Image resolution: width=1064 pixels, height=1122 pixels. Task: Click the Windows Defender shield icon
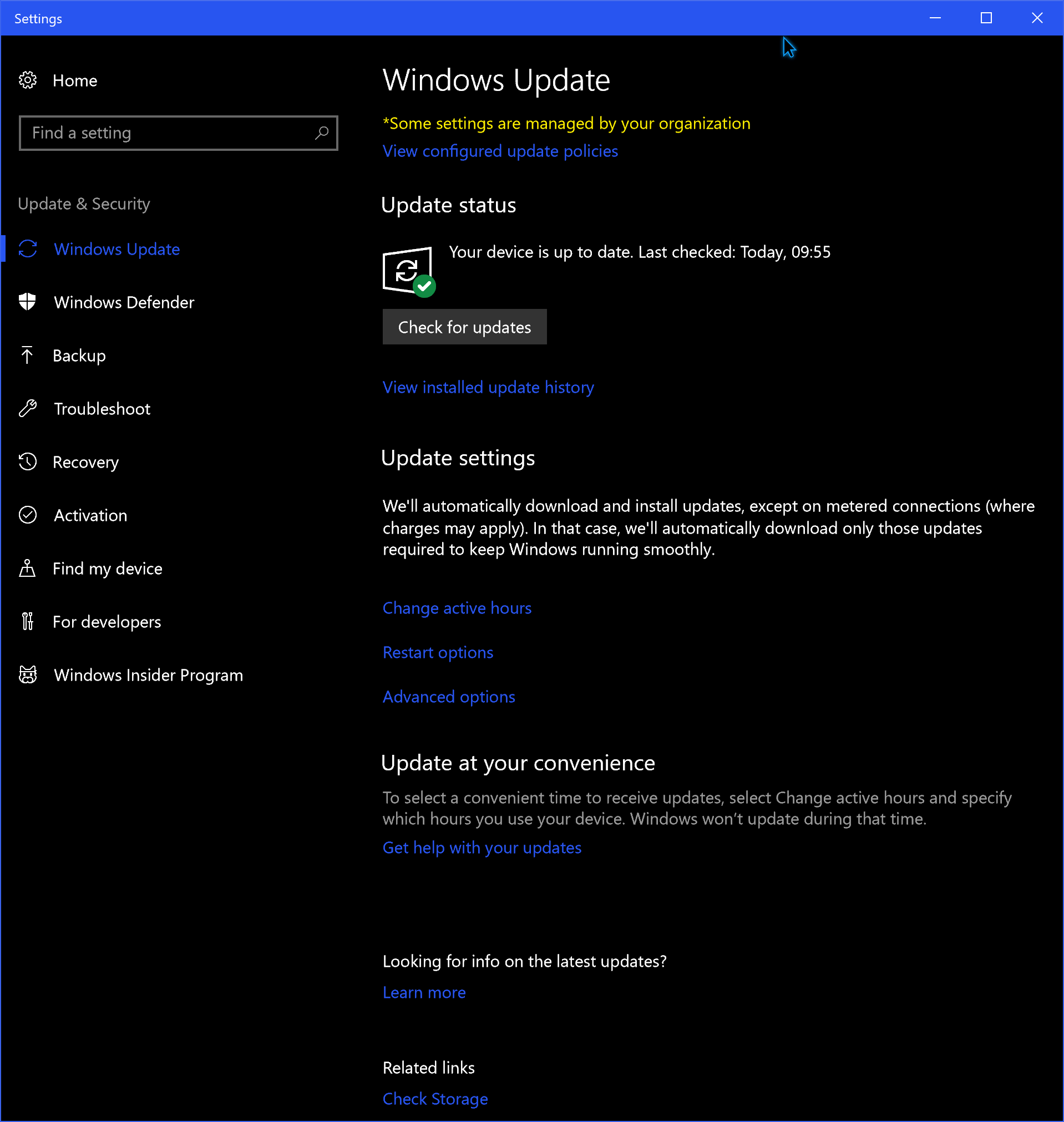[x=27, y=302]
